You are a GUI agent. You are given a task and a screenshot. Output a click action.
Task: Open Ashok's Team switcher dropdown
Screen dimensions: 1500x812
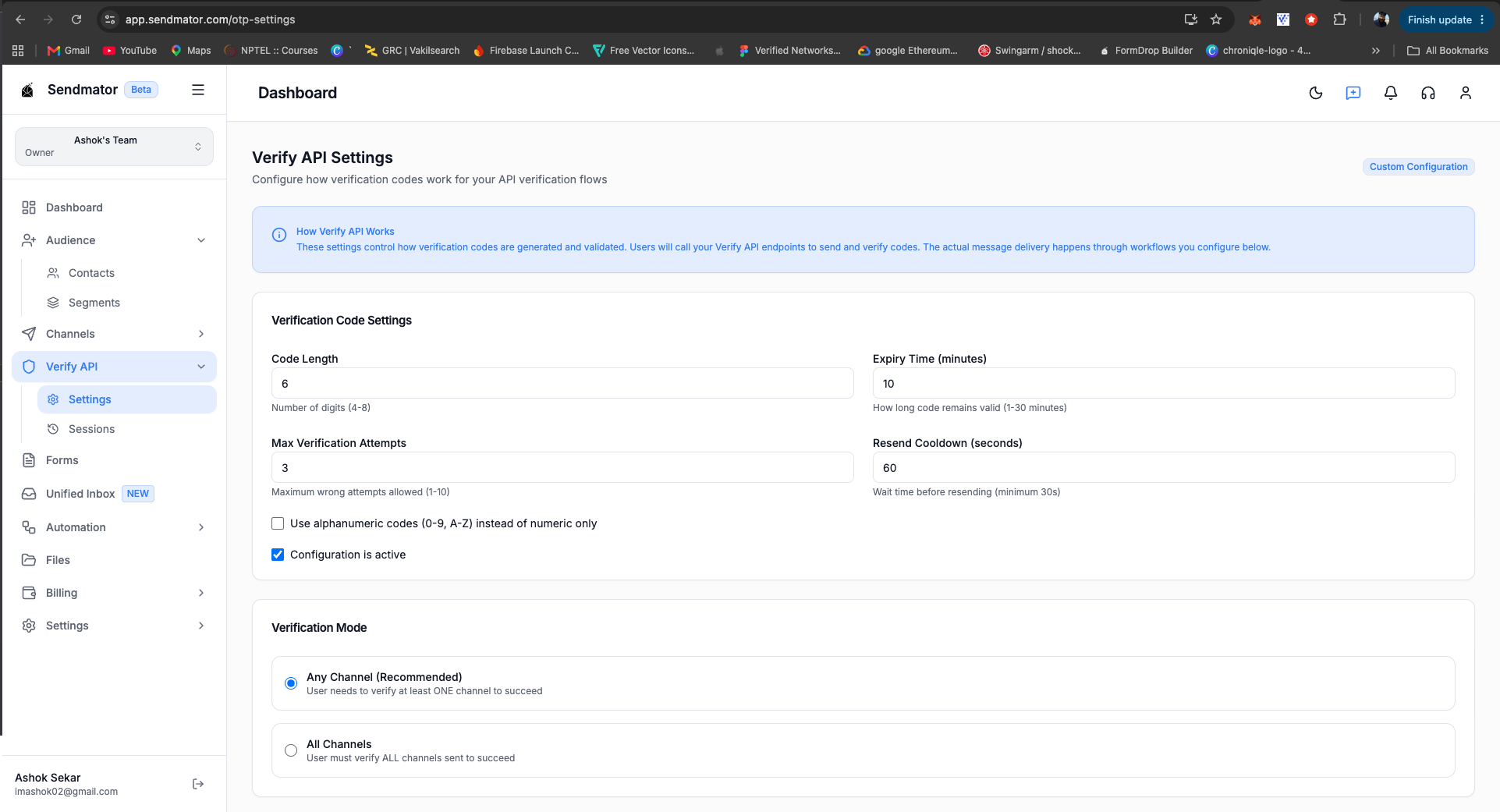click(114, 147)
